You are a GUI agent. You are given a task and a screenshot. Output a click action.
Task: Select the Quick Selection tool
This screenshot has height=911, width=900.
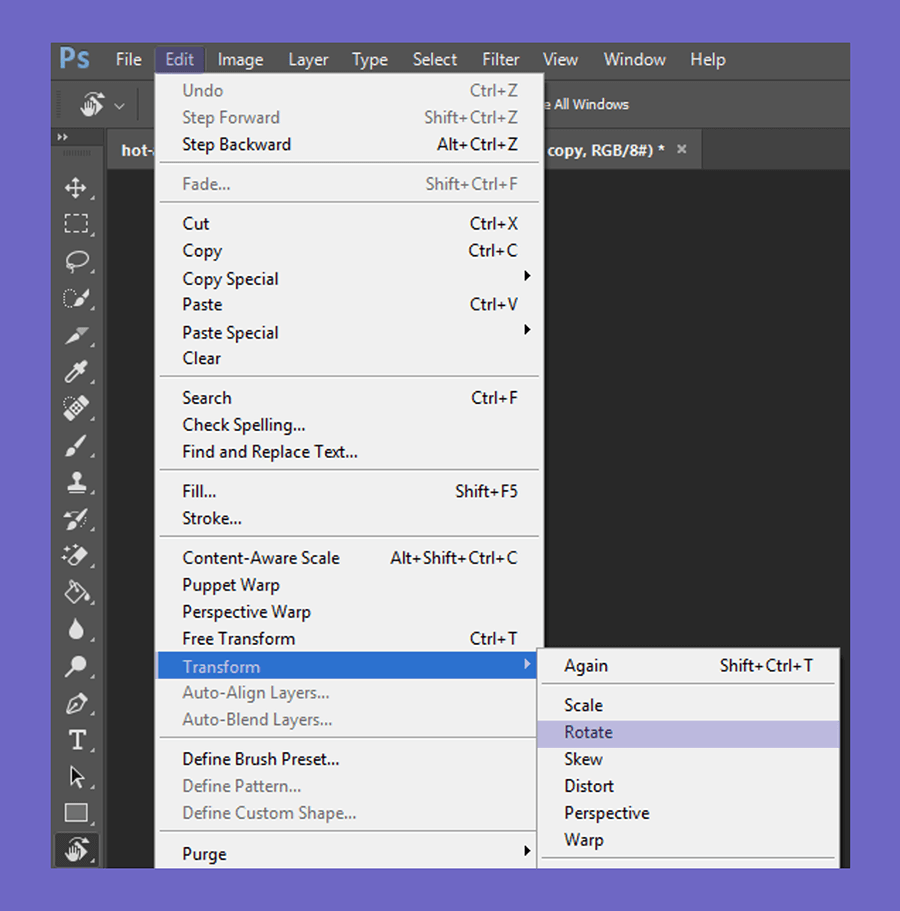76,298
